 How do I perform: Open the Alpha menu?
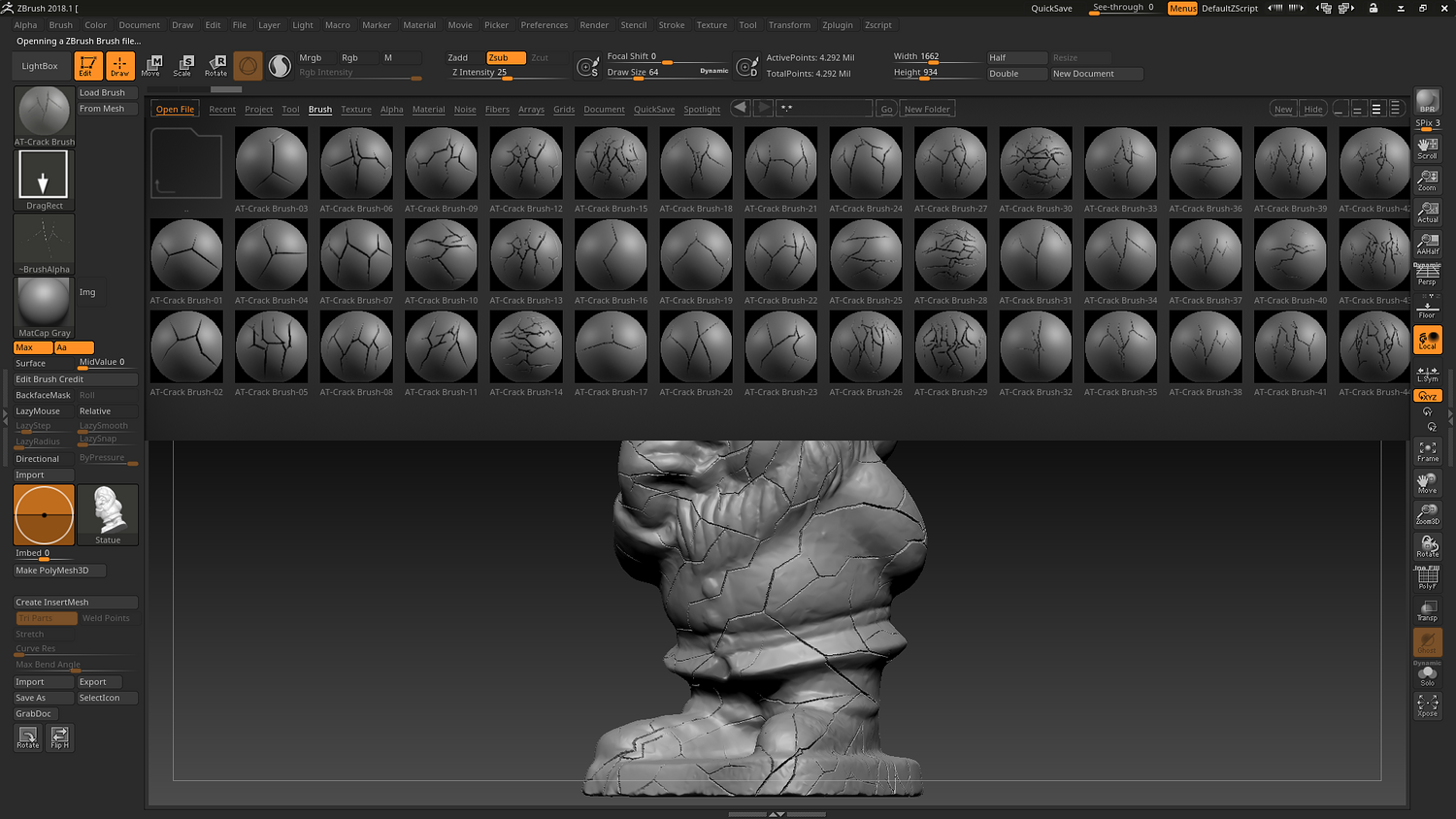tap(25, 25)
